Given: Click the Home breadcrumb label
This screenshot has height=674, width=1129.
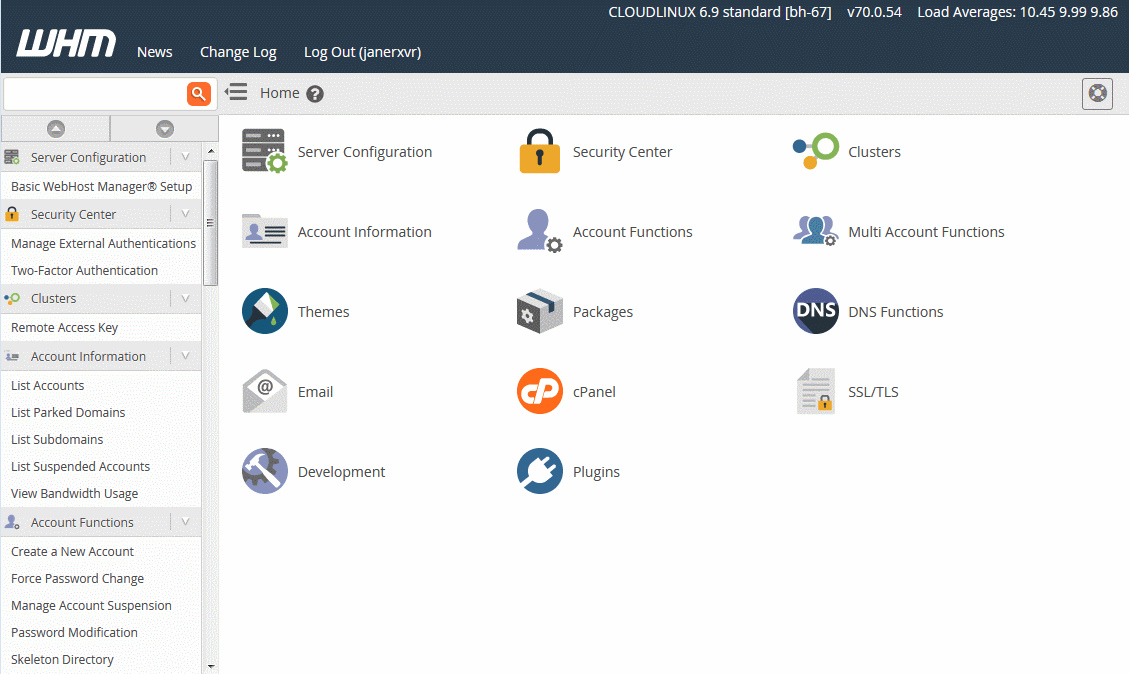Looking at the screenshot, I should coord(279,93).
